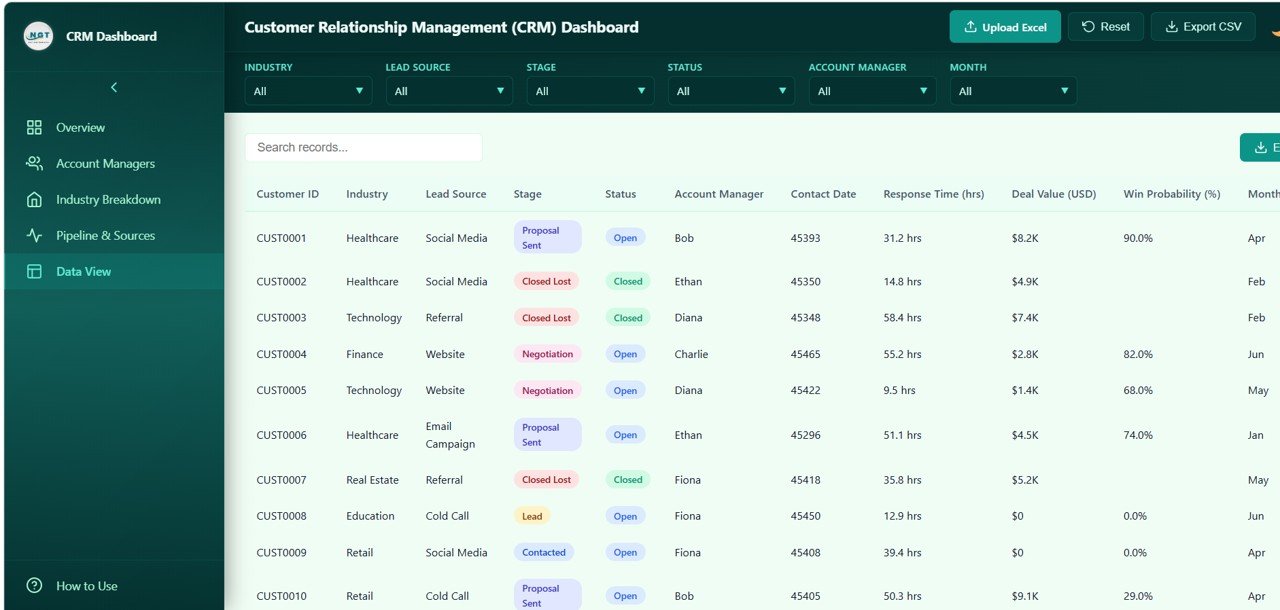Open Data View using the table icon
Image resolution: width=1280 pixels, height=610 pixels.
tap(35, 271)
